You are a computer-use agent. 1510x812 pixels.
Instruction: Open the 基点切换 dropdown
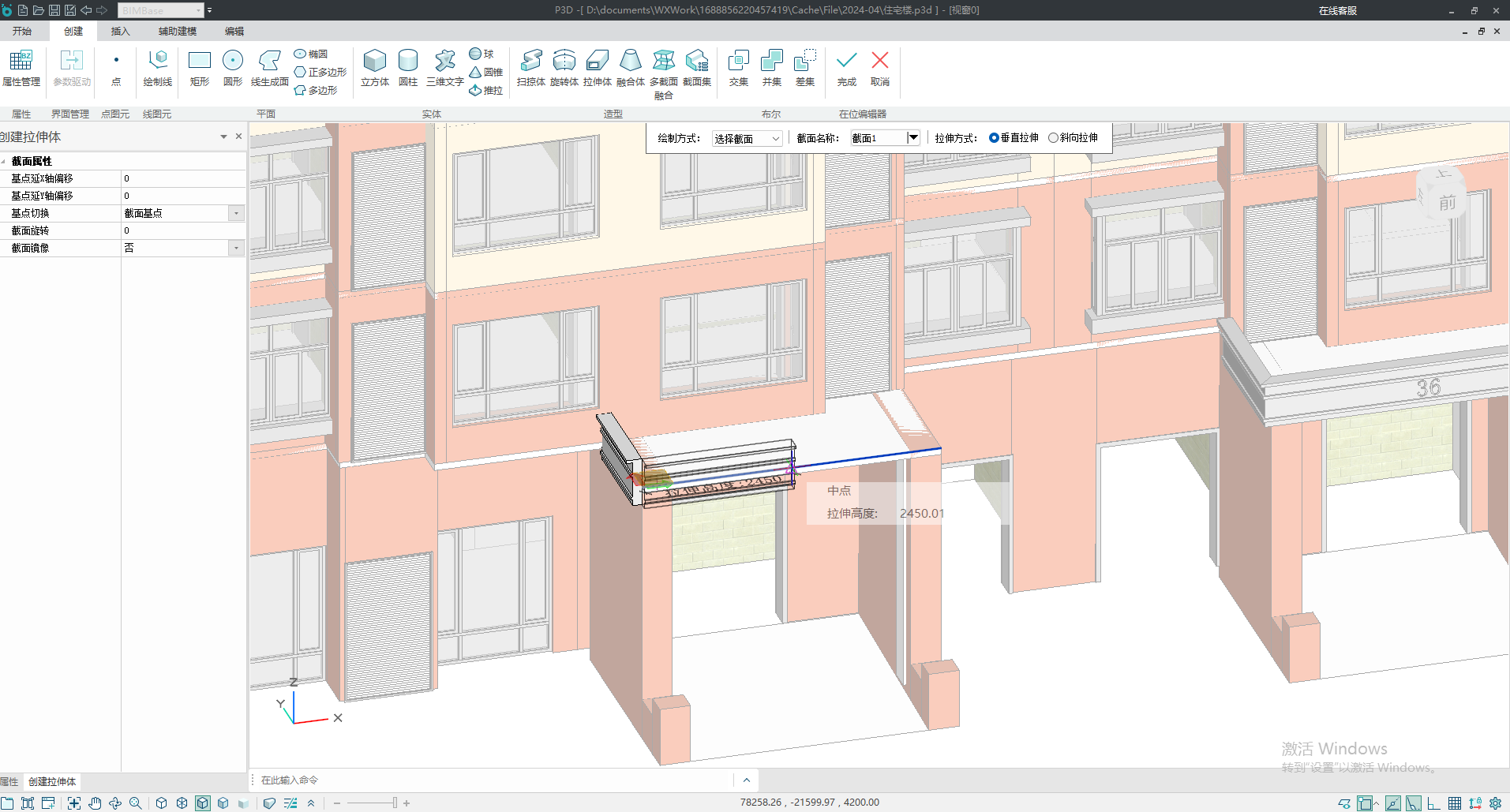(236, 213)
